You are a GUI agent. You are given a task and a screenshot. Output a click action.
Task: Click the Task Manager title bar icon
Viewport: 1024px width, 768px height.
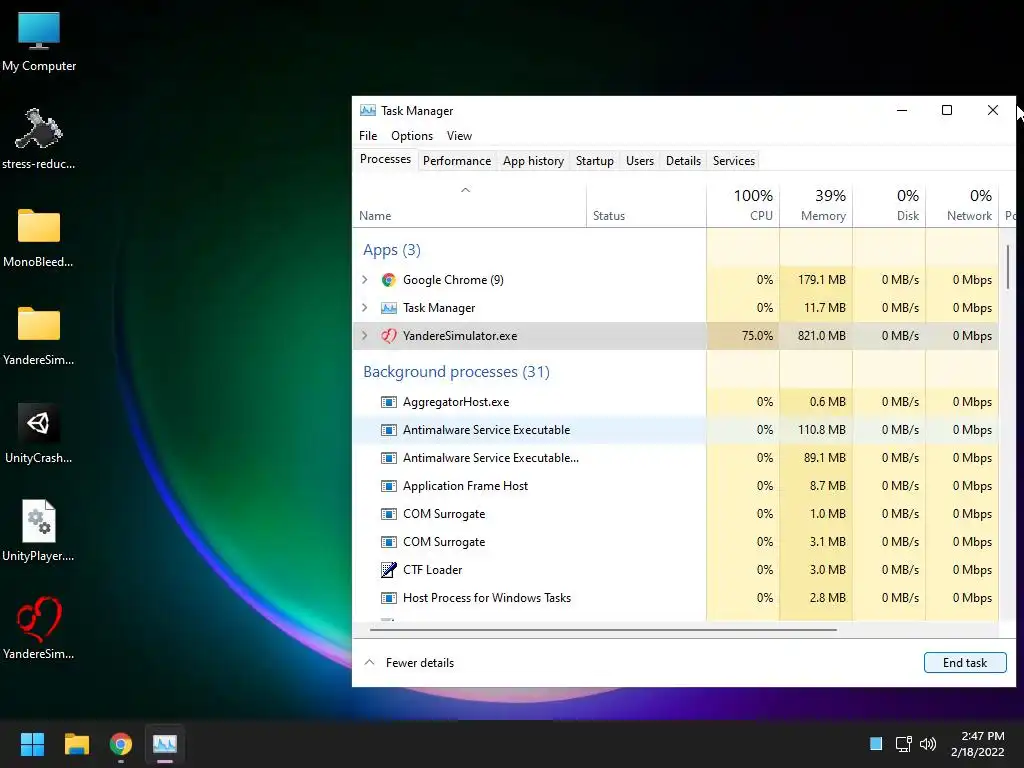coord(368,110)
